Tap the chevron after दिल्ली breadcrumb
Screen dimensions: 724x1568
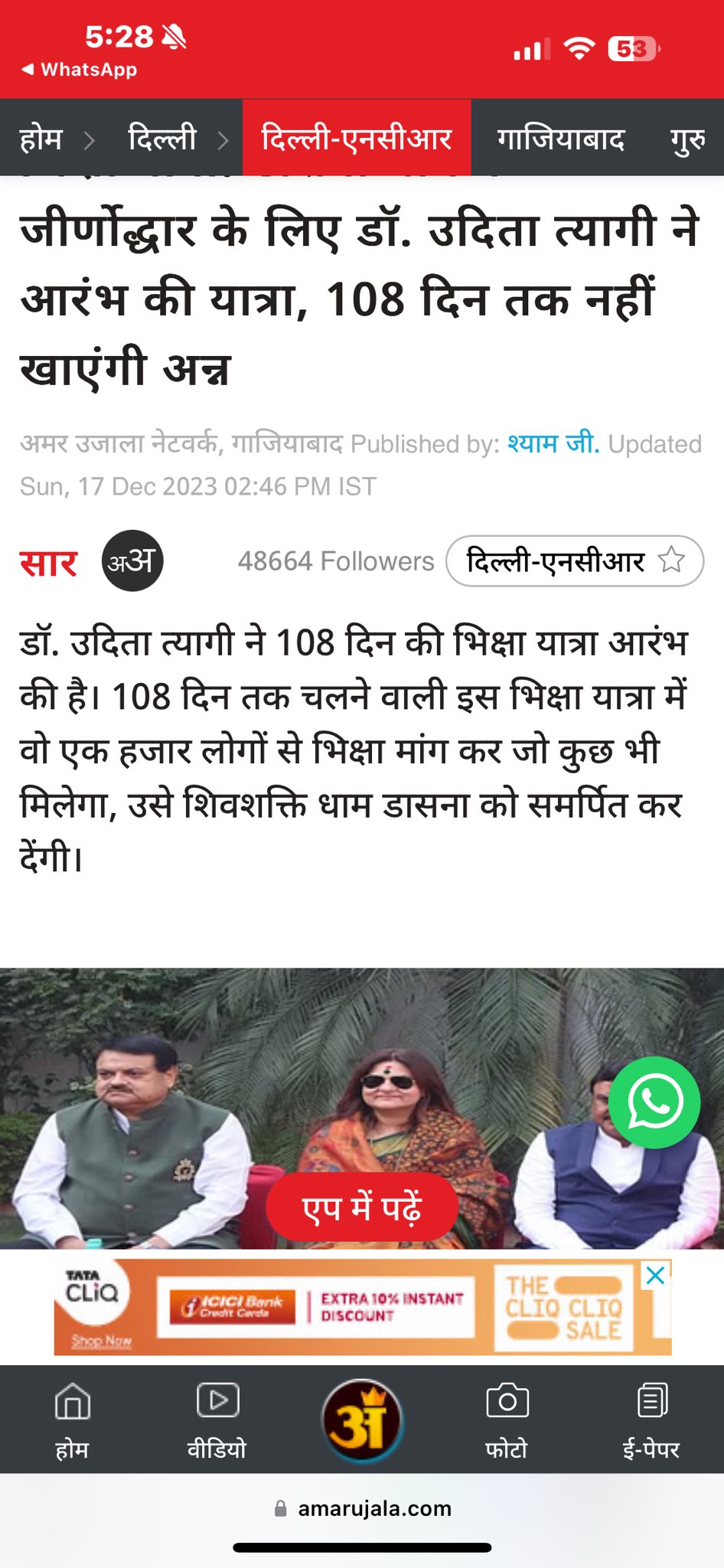click(x=223, y=140)
